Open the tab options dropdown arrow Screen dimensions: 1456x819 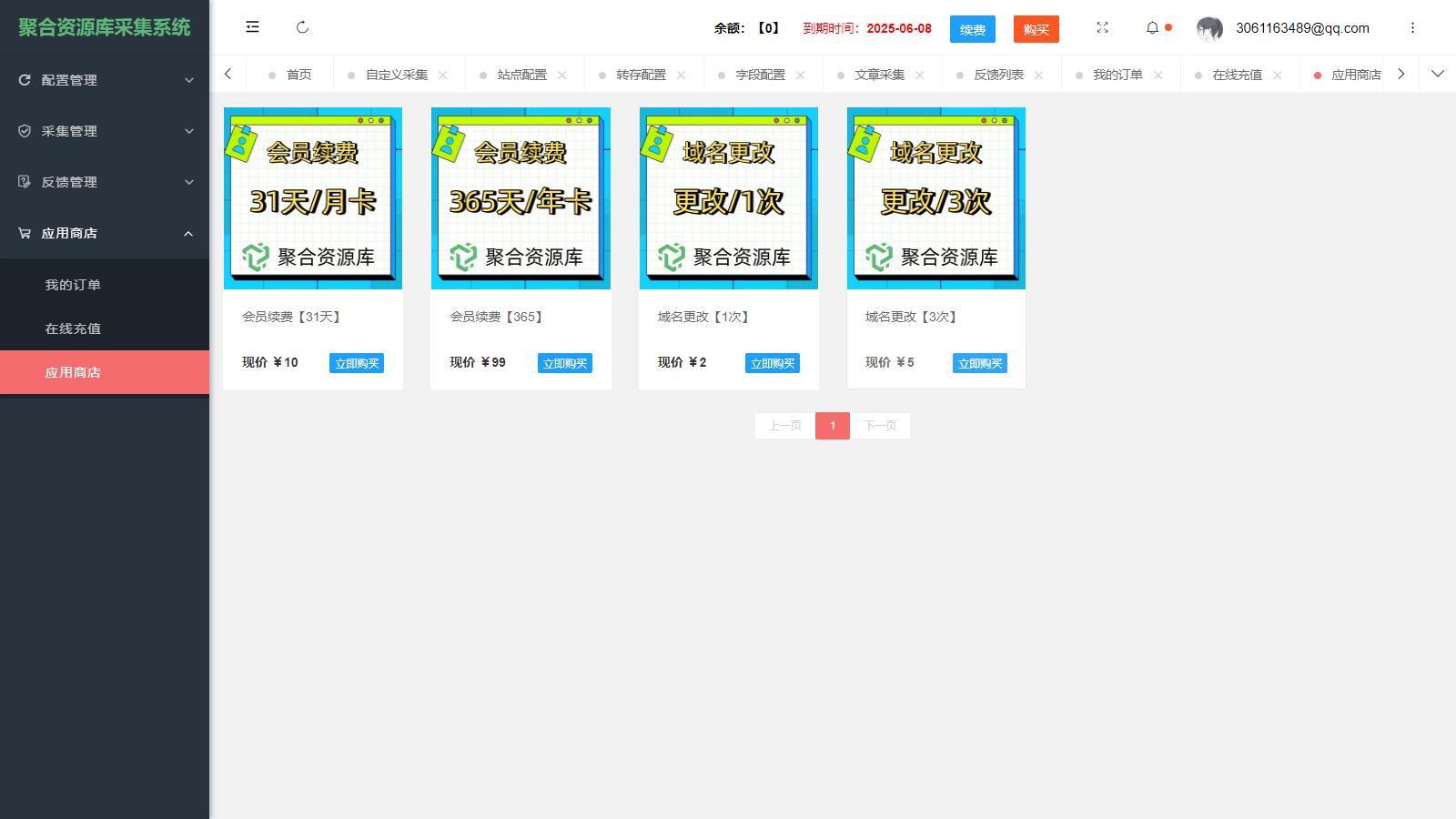click(1438, 74)
